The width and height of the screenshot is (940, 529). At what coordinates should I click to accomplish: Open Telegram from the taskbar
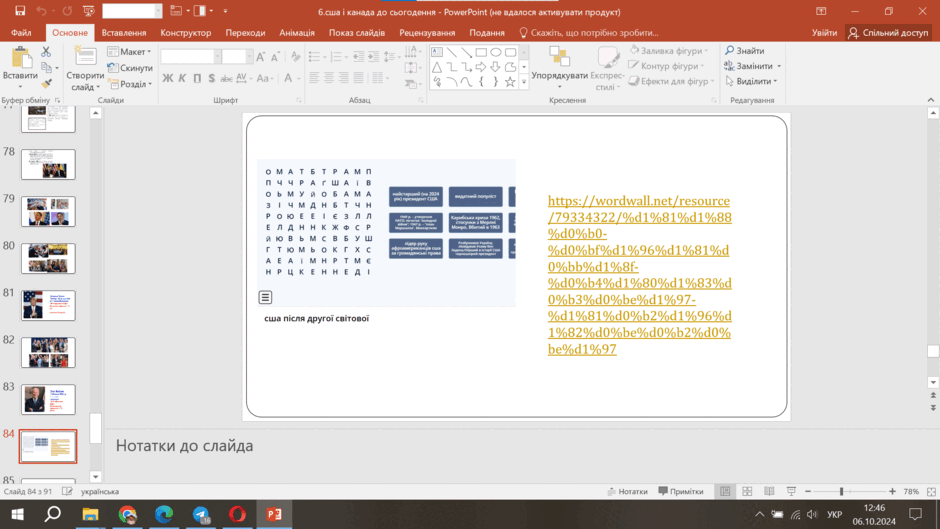point(201,514)
